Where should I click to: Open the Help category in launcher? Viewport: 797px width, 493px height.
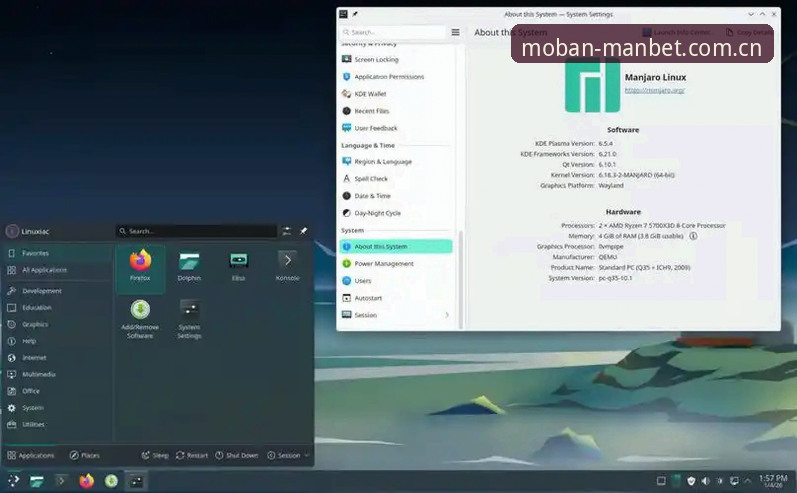point(57,341)
